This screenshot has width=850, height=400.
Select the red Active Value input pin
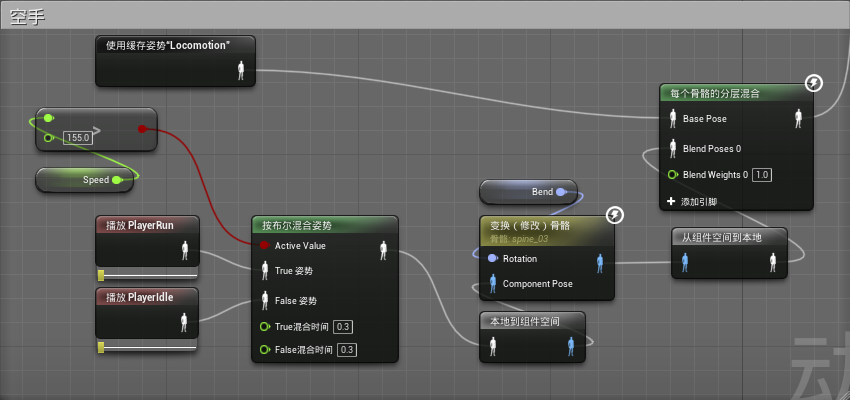tap(264, 245)
